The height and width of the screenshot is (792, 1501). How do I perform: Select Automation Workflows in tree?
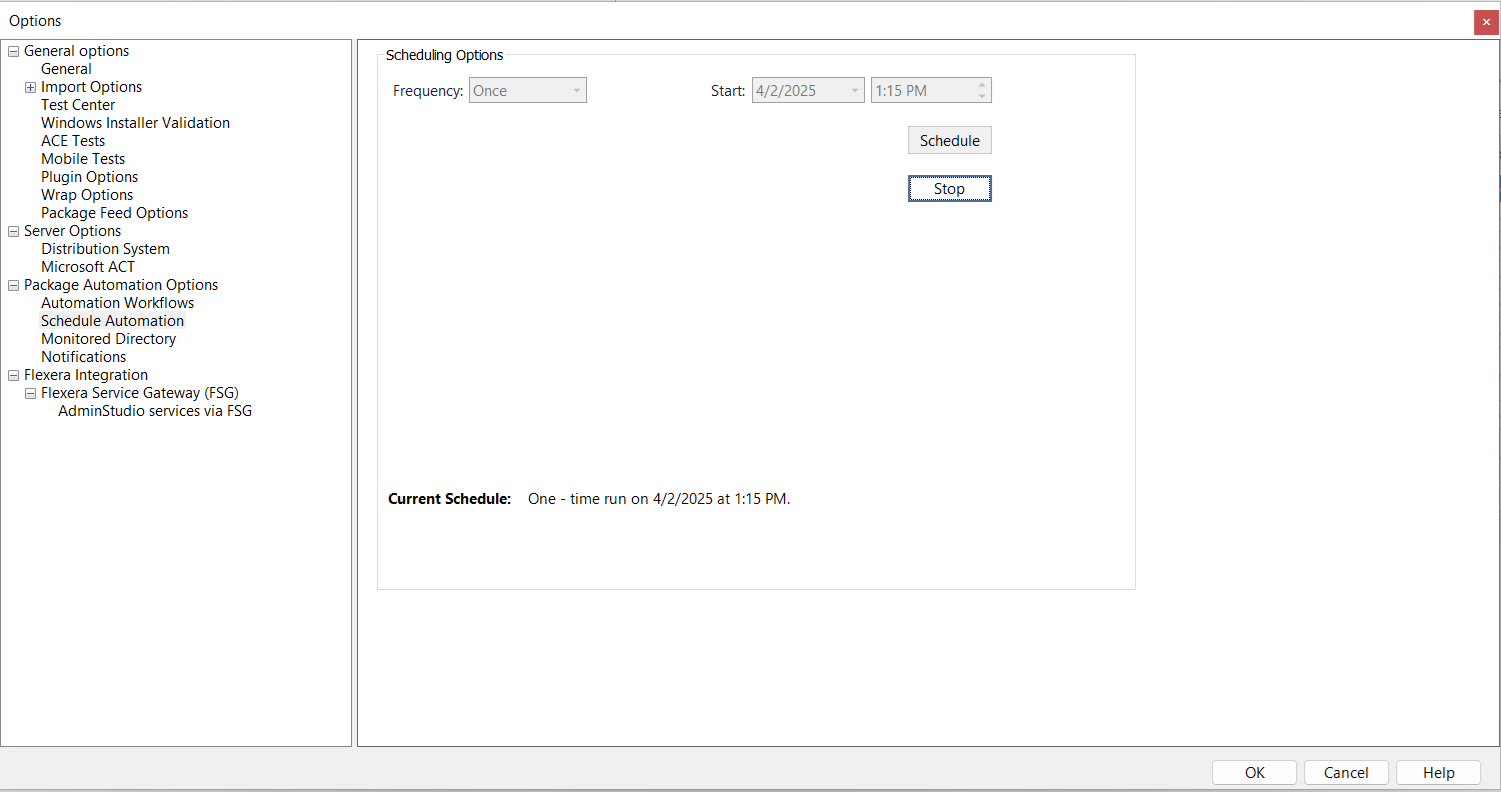click(x=117, y=303)
